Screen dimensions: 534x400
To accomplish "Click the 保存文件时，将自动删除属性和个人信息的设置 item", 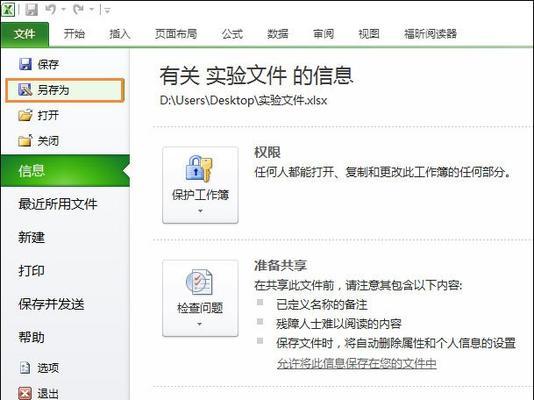I will 396,343.
